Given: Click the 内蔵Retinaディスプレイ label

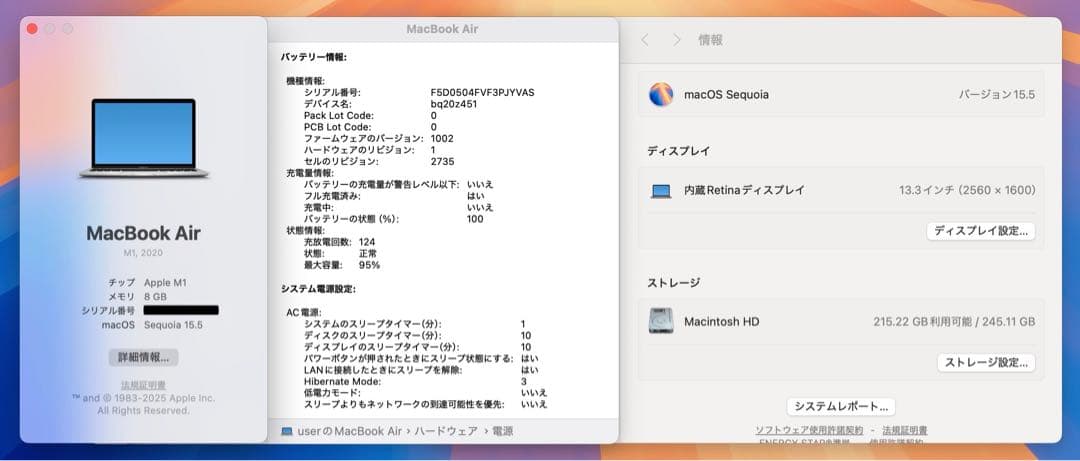Looking at the screenshot, I should 744,190.
